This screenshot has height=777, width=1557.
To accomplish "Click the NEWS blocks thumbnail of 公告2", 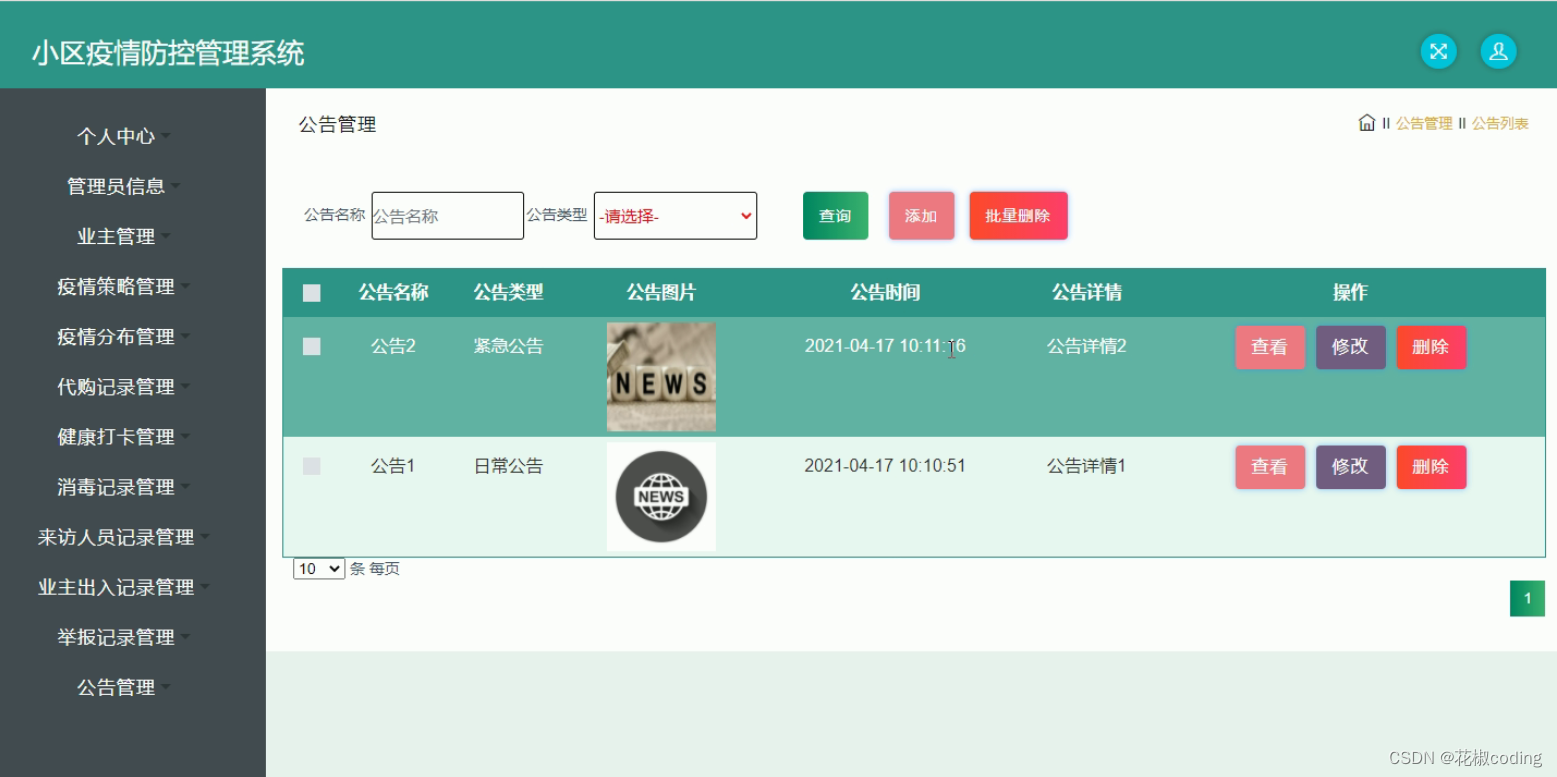I will click(x=661, y=376).
